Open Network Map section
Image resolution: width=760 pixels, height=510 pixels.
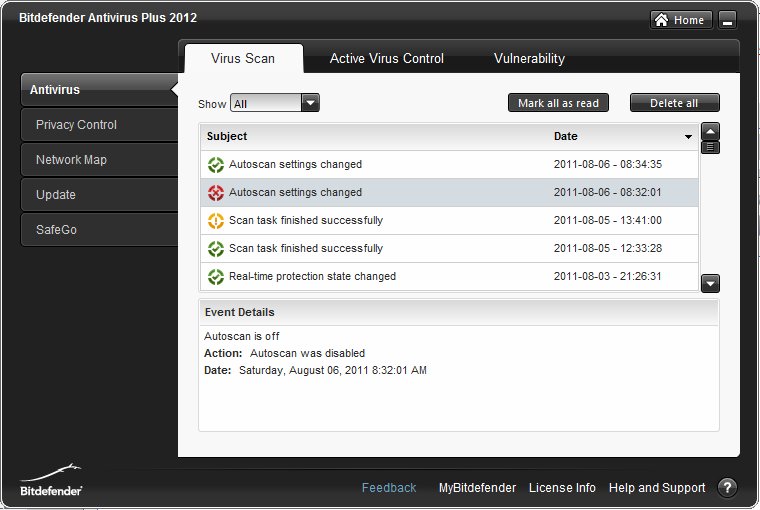pyautogui.click(x=99, y=159)
